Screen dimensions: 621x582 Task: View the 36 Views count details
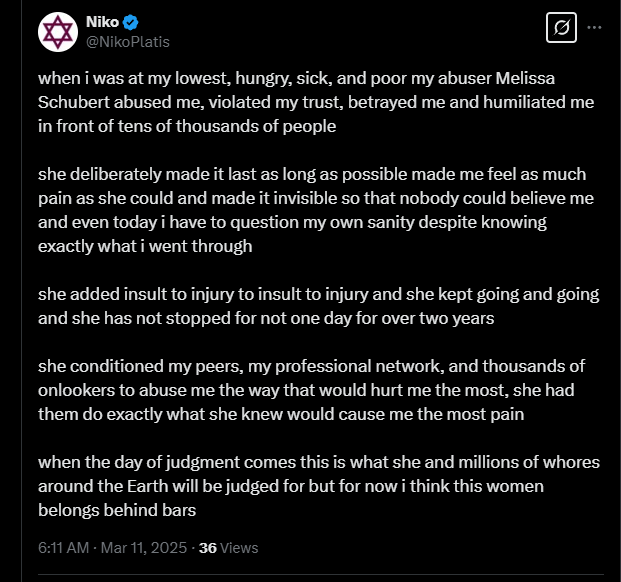pyautogui.click(x=229, y=548)
